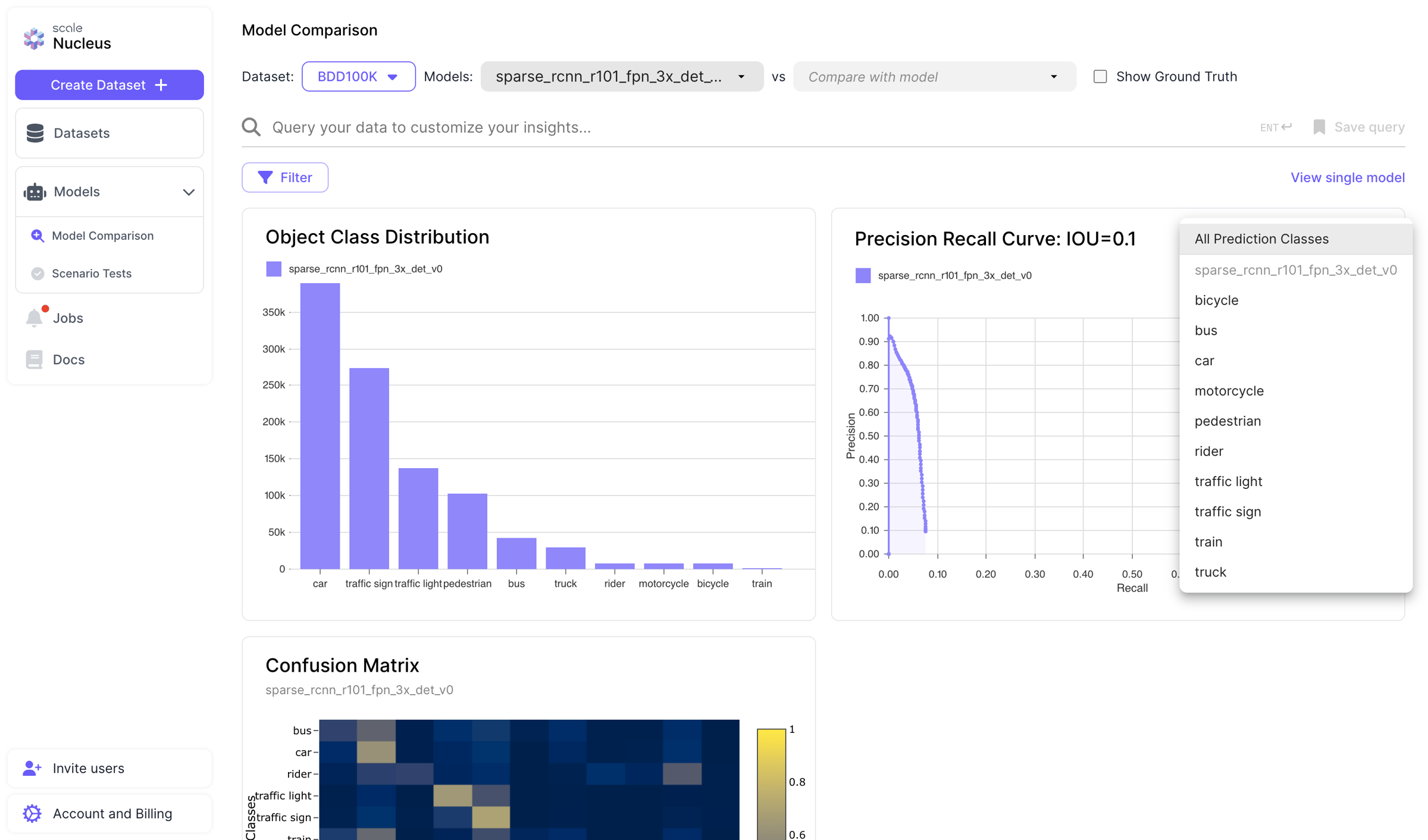Click the Models robot icon
The image size is (1428, 840).
point(35,192)
